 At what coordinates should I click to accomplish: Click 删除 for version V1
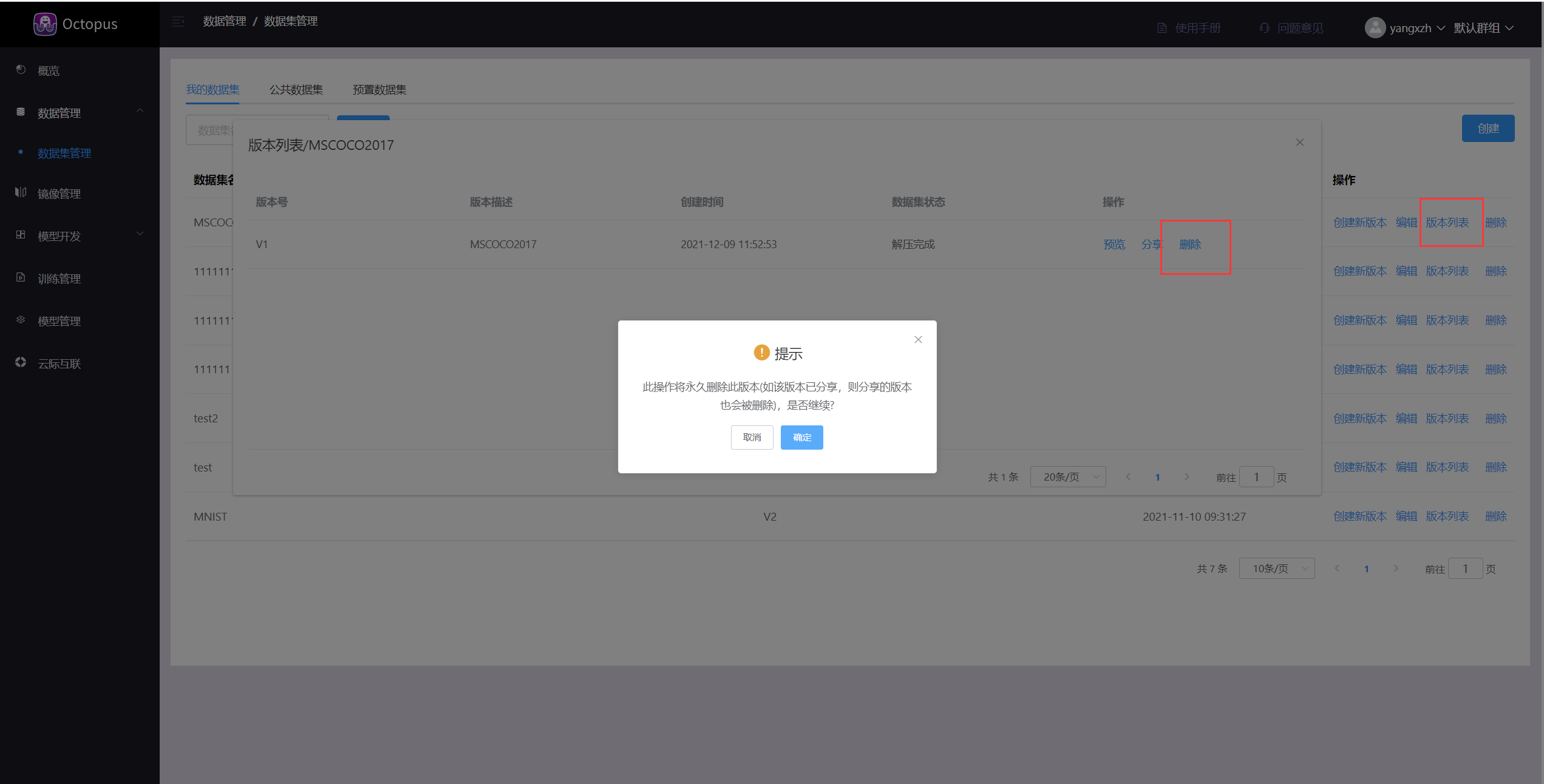pyautogui.click(x=1190, y=245)
